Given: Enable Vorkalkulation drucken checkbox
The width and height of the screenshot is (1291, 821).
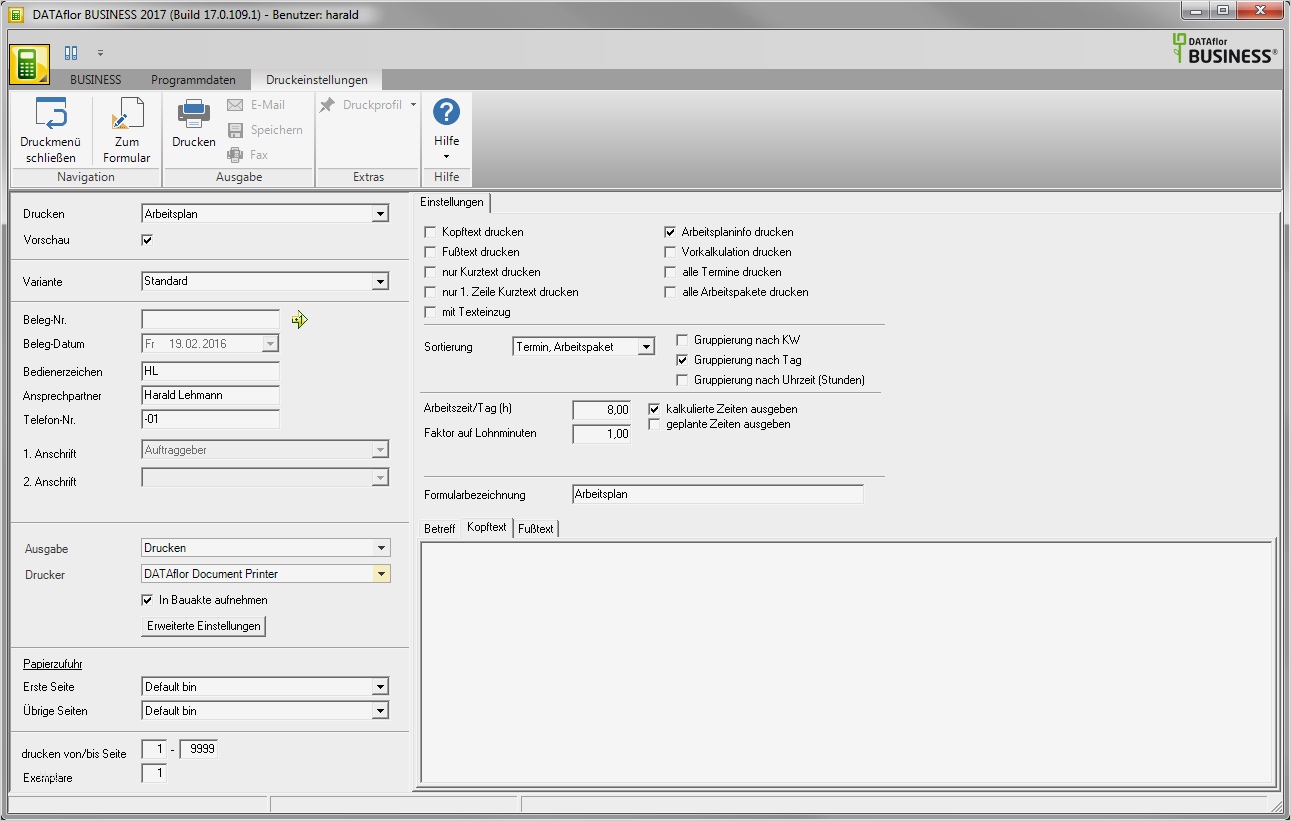Looking at the screenshot, I should click(671, 252).
